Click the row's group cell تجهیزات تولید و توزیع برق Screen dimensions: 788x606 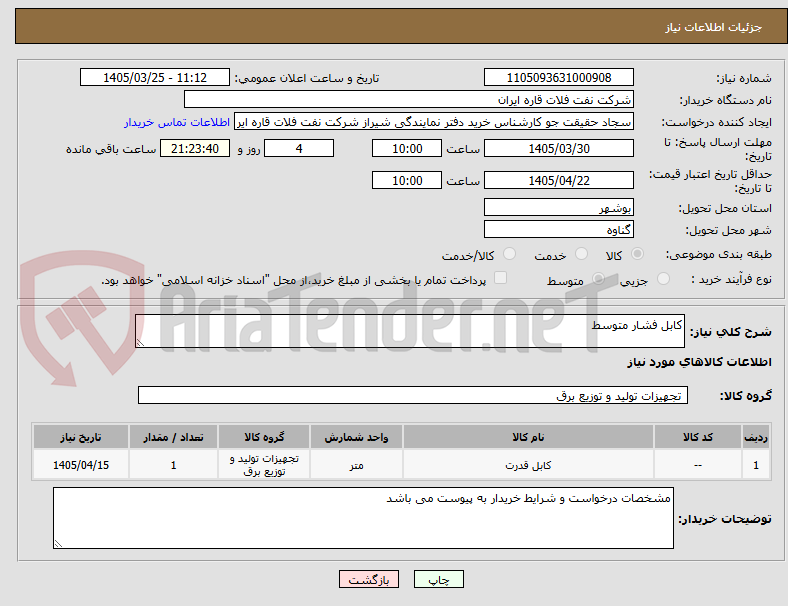(264, 465)
